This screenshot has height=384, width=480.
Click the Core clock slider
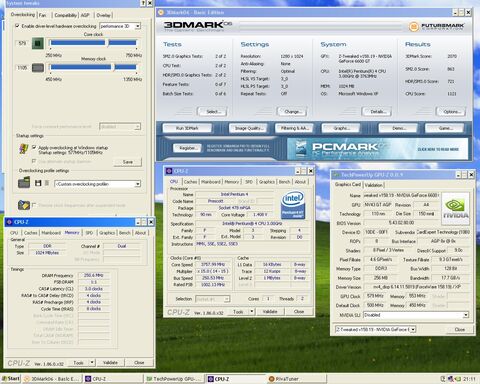coord(93,43)
